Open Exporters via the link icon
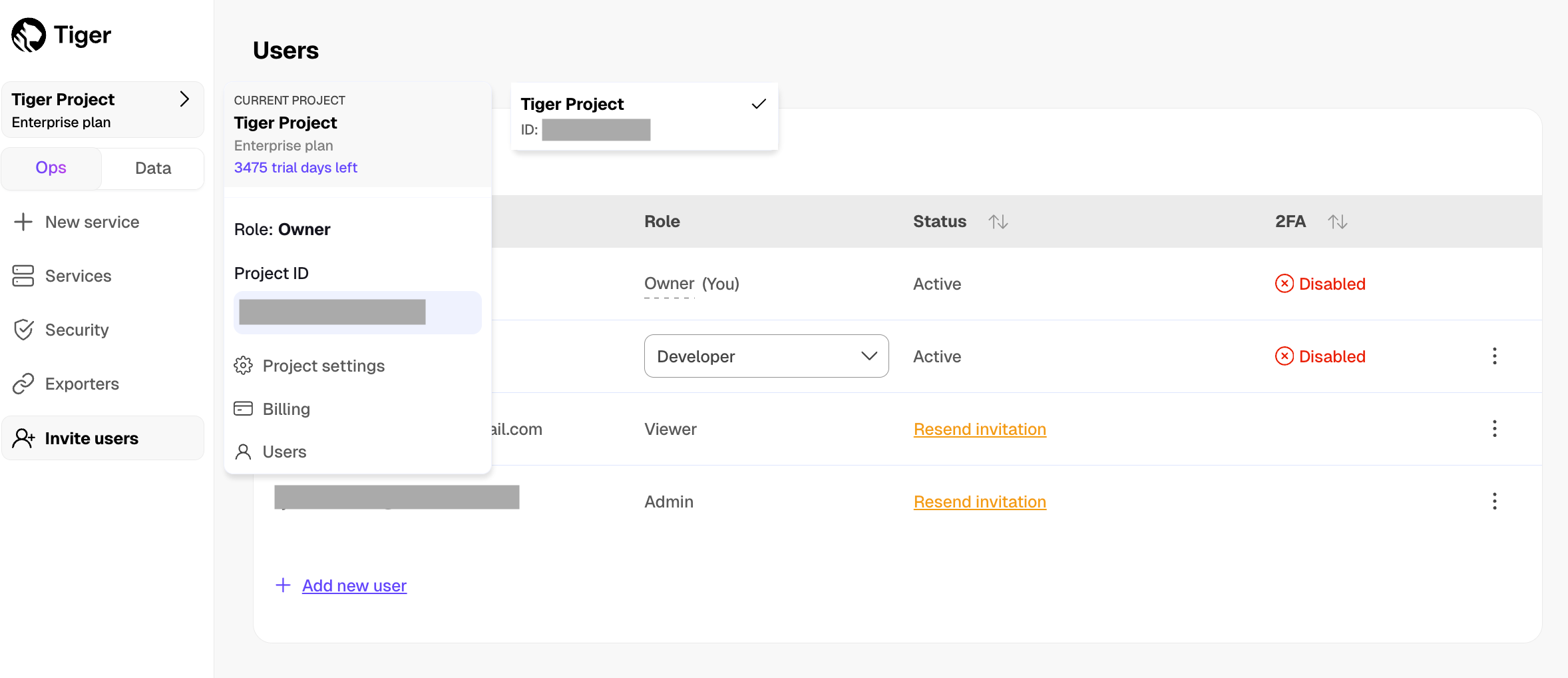This screenshot has height=678, width=1568. (23, 384)
